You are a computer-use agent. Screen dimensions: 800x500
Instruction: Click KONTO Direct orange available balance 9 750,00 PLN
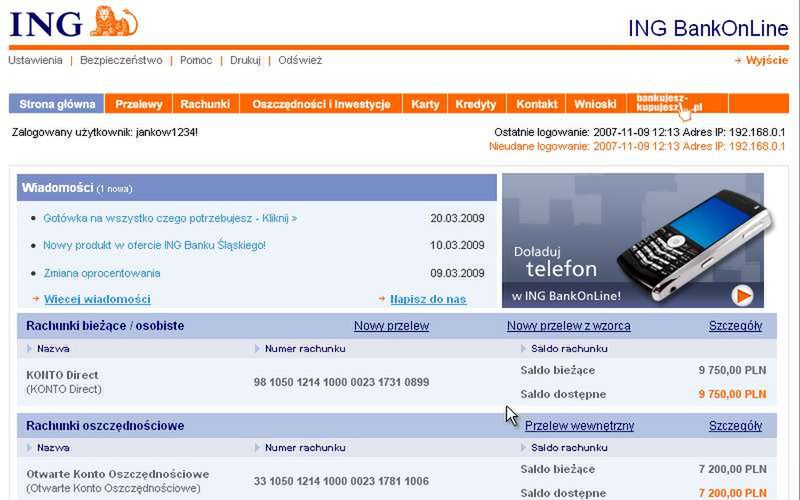732,394
